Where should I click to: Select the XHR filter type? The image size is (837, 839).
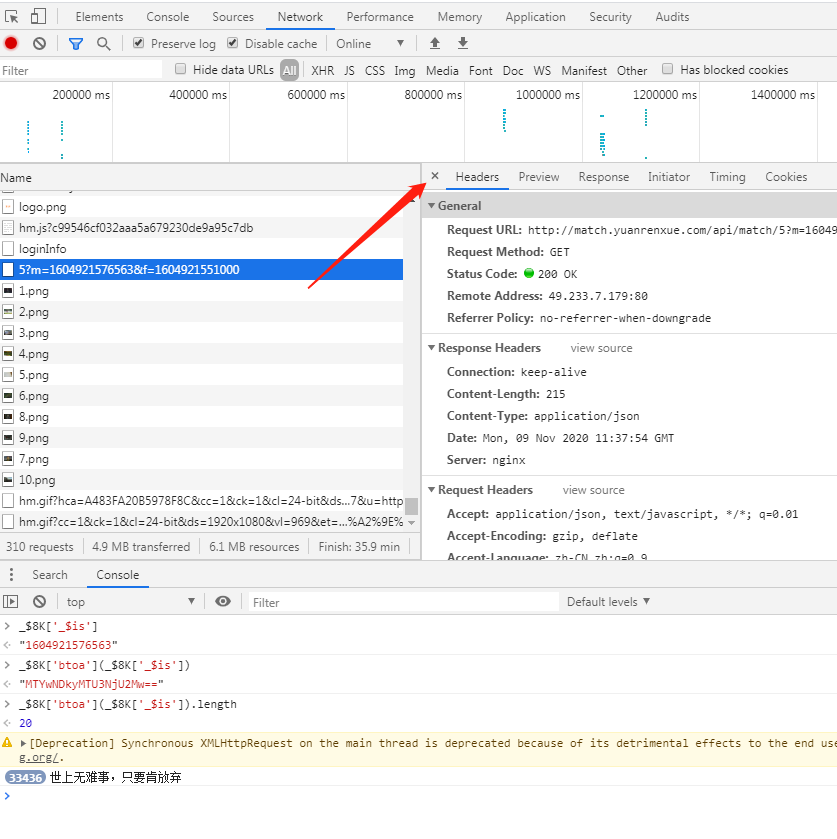pyautogui.click(x=322, y=70)
